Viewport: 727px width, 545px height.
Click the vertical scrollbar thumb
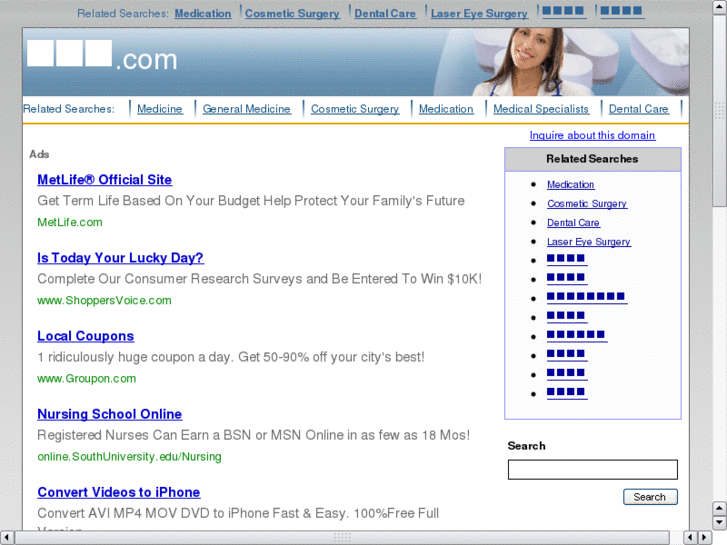coord(720,110)
